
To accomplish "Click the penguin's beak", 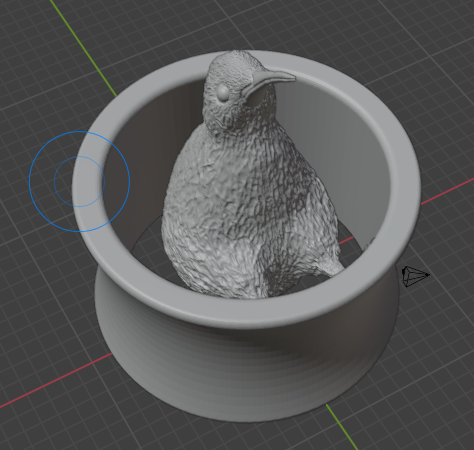I will tap(273, 78).
